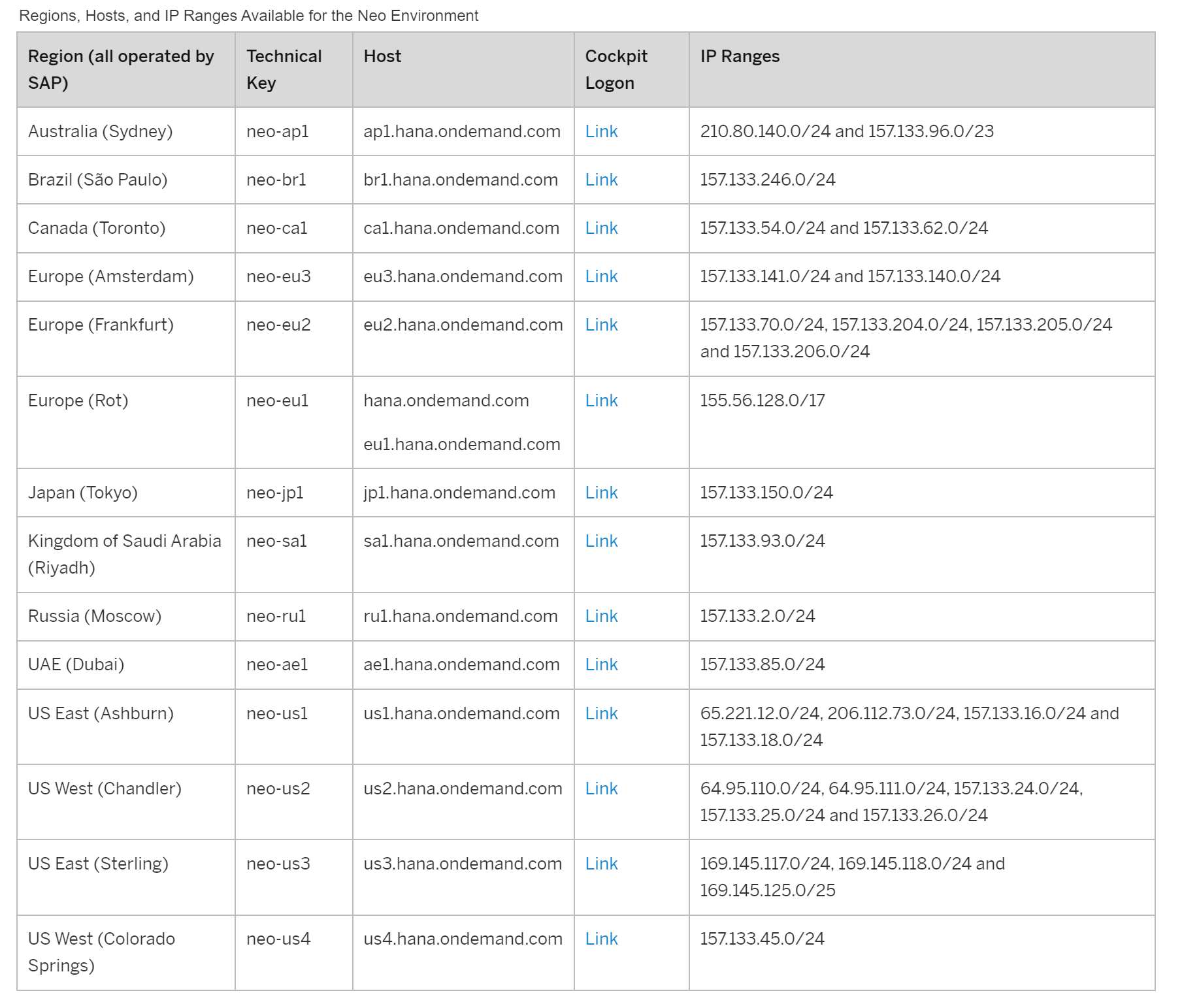Open the Cockpit Logon link for Australia (Sydney)
Image resolution: width=1182 pixels, height=1008 pixels.
tap(601, 131)
